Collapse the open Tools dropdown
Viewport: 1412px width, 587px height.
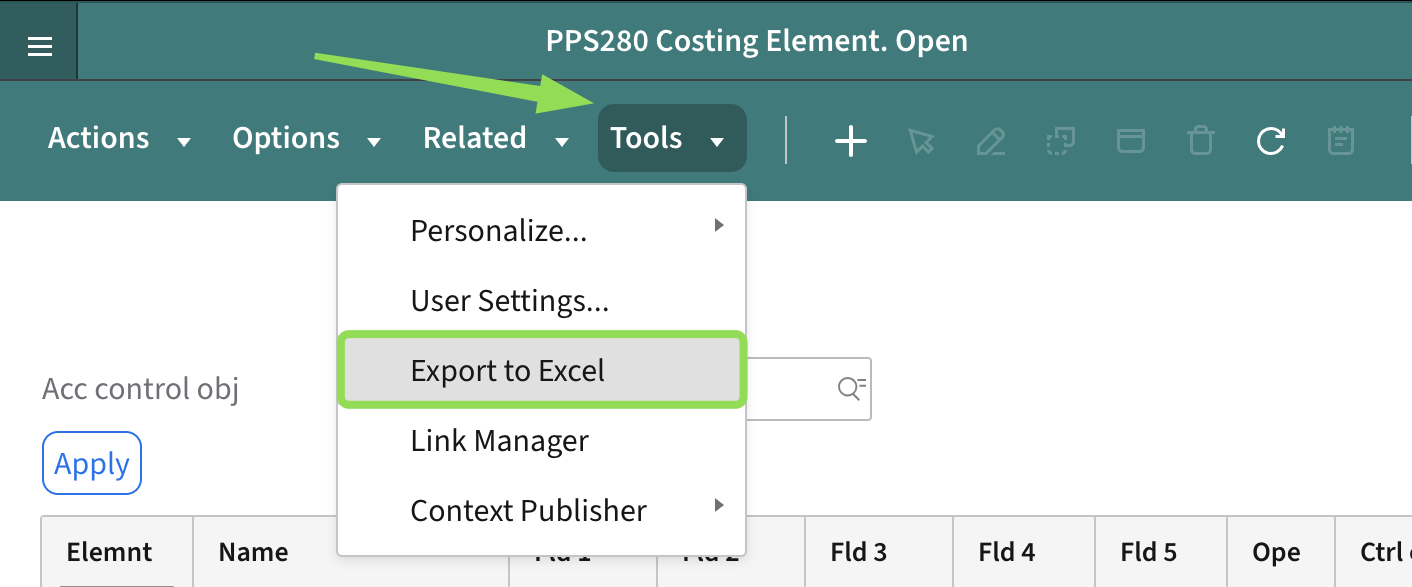coord(671,138)
